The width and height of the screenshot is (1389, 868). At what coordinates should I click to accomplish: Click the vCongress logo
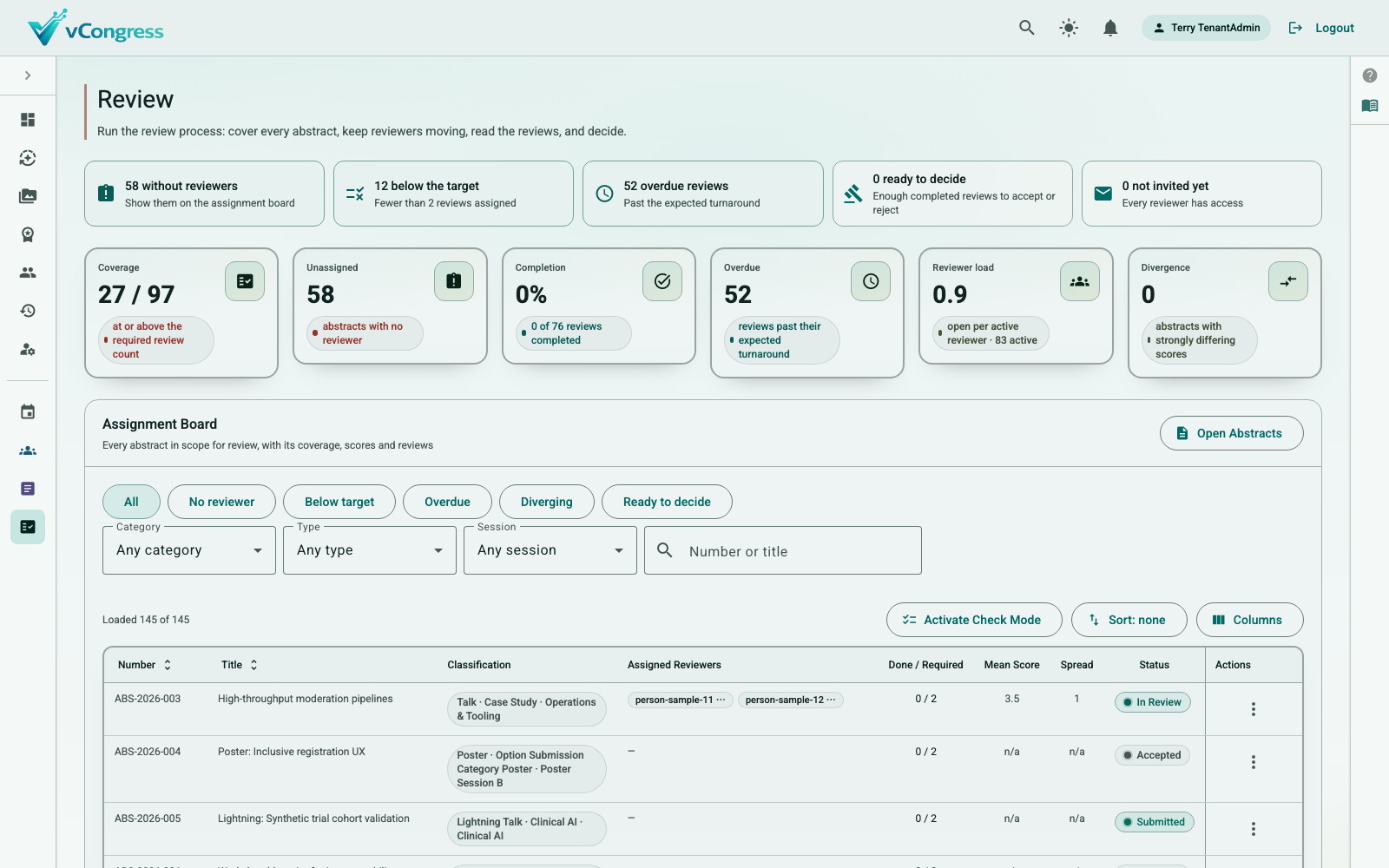tap(95, 28)
